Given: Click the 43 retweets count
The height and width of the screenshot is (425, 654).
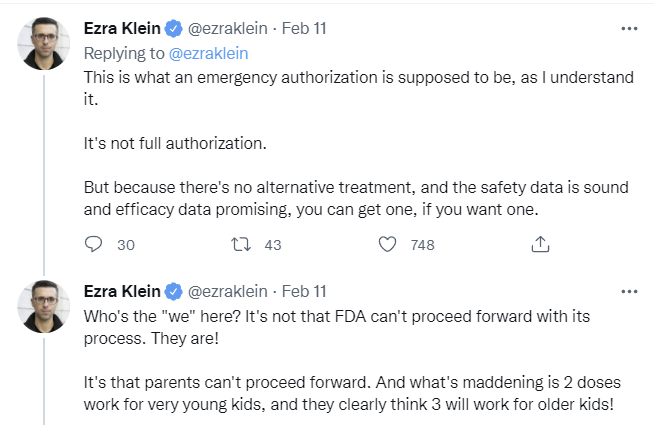Looking at the screenshot, I should point(272,244).
